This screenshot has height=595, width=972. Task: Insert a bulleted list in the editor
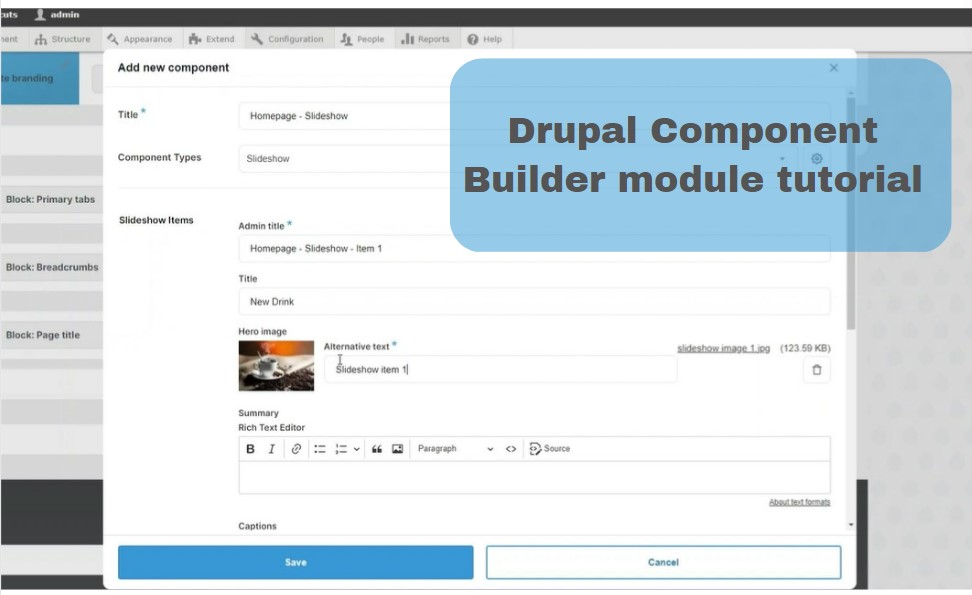coord(320,449)
